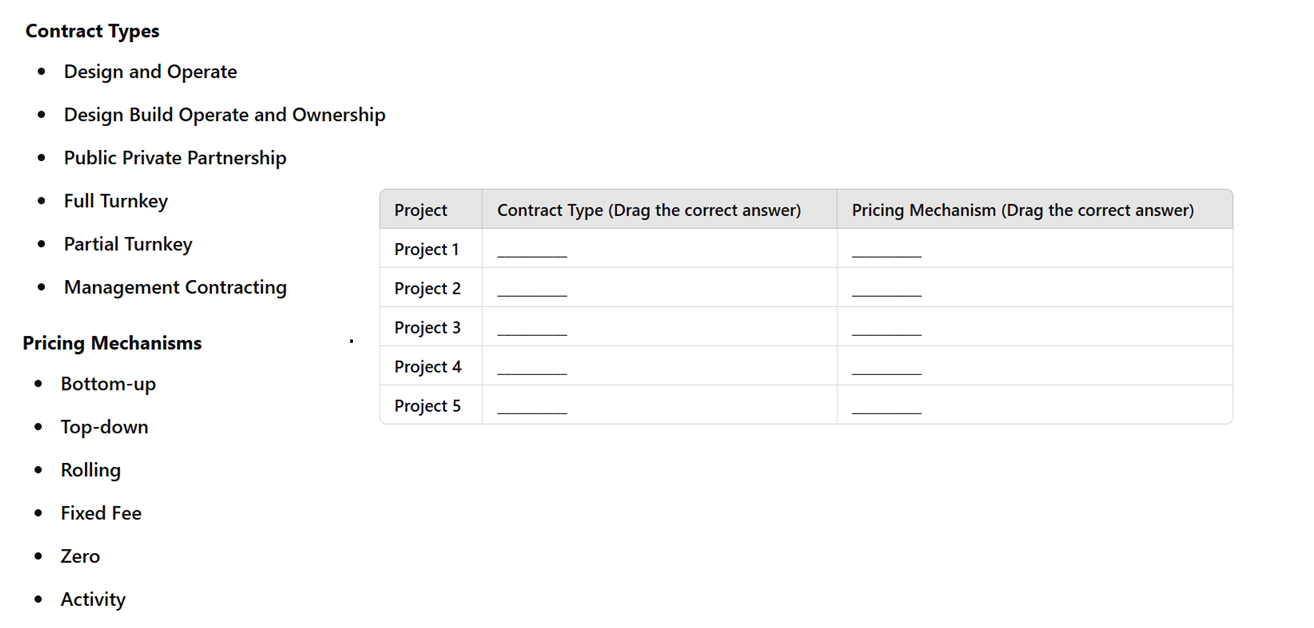Screen dimensions: 1314x628
Task: Choose the Rolling pricing mechanism
Action: tap(90, 470)
